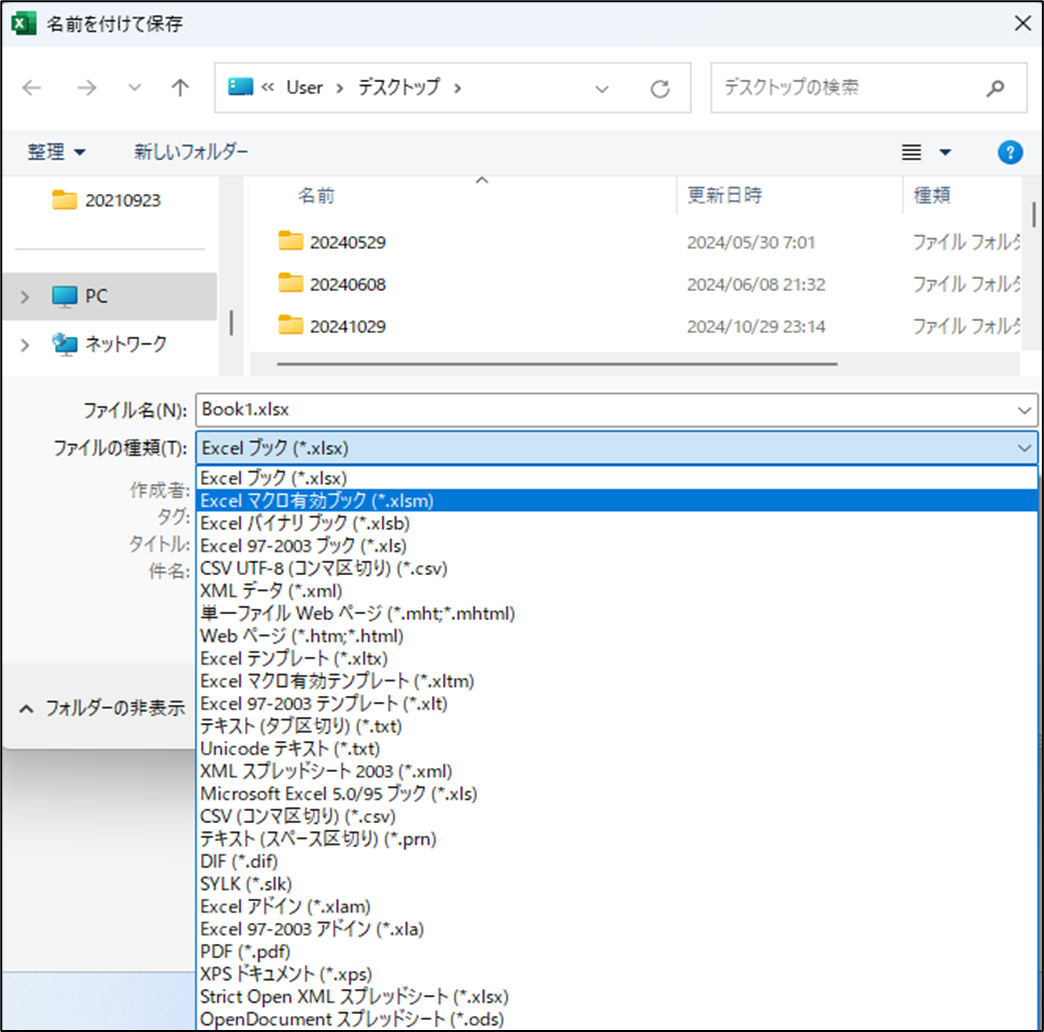Screen dimensions: 1044x1032
Task: Choose XML データ (*.xml)
Action: [x=617, y=591]
